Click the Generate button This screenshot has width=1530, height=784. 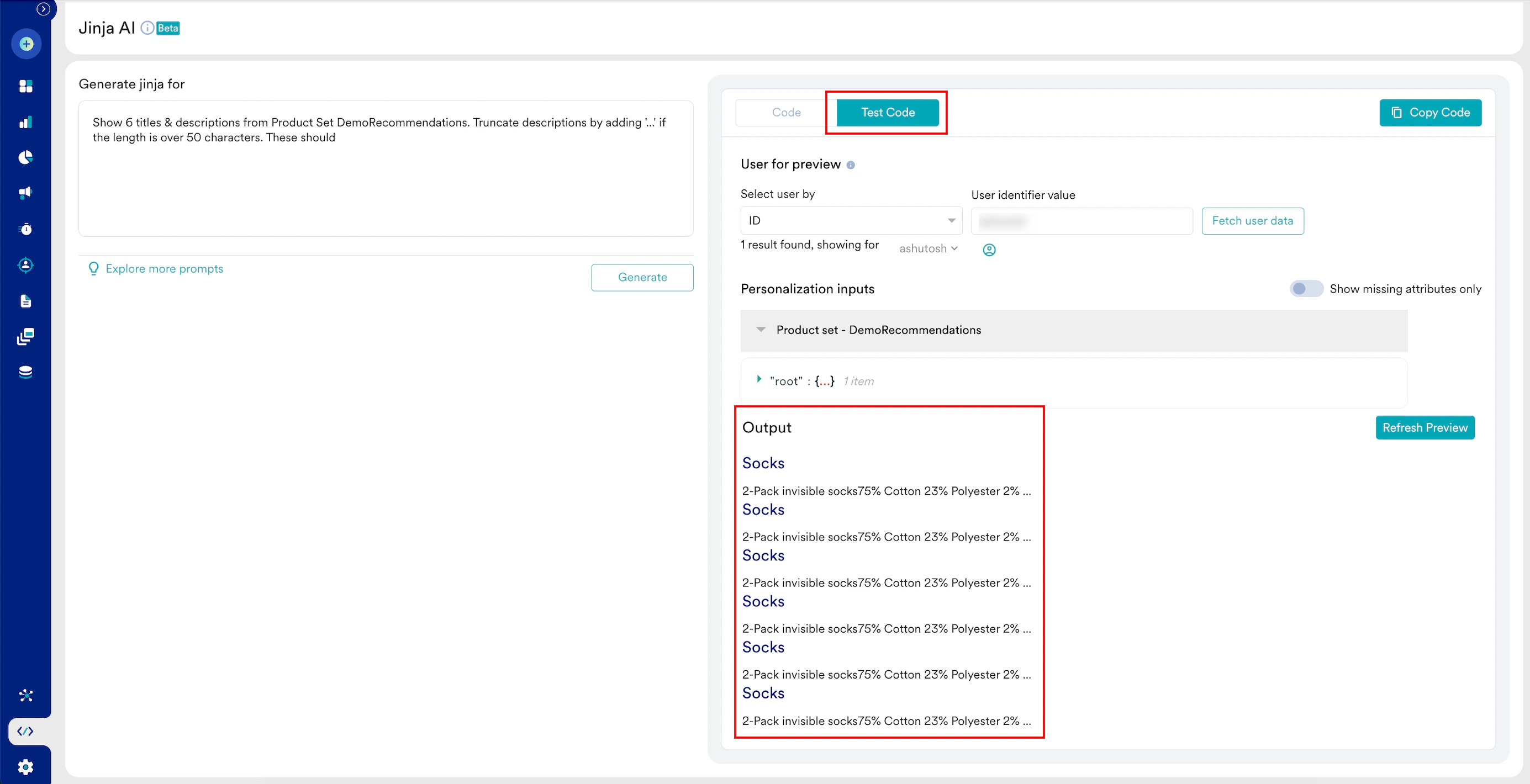tap(642, 278)
